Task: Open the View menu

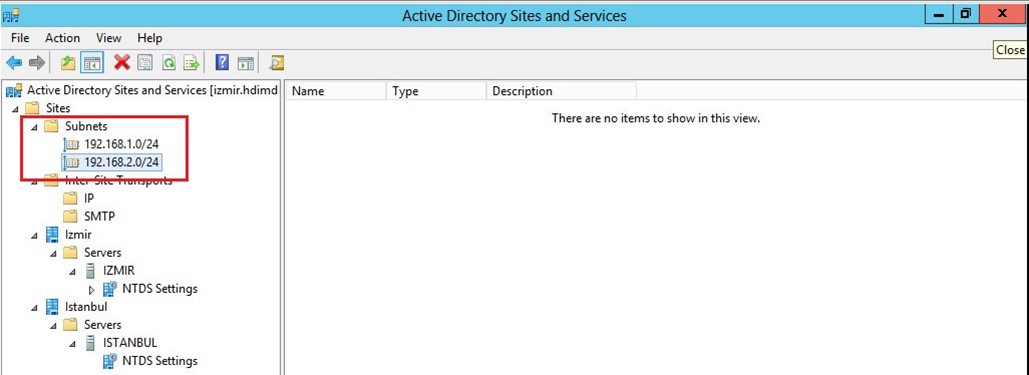Action: click(x=109, y=38)
